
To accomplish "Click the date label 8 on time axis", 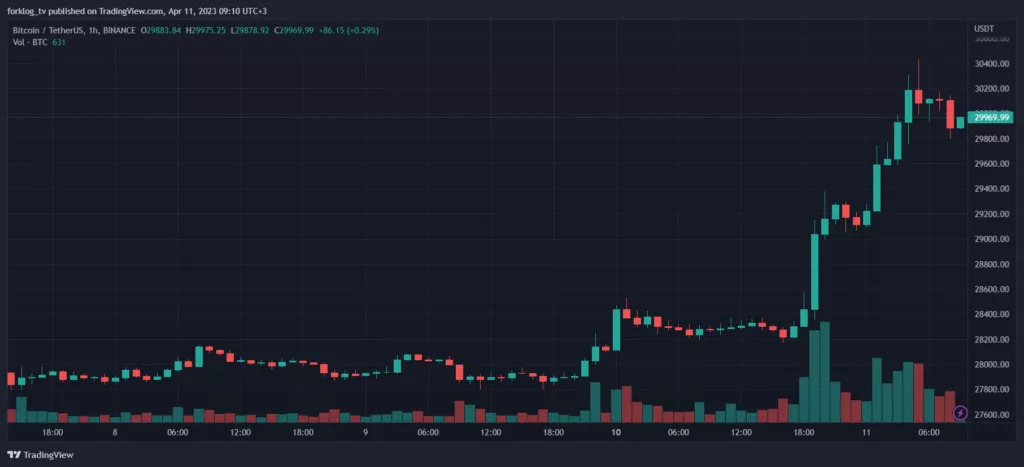I will coord(116,433).
